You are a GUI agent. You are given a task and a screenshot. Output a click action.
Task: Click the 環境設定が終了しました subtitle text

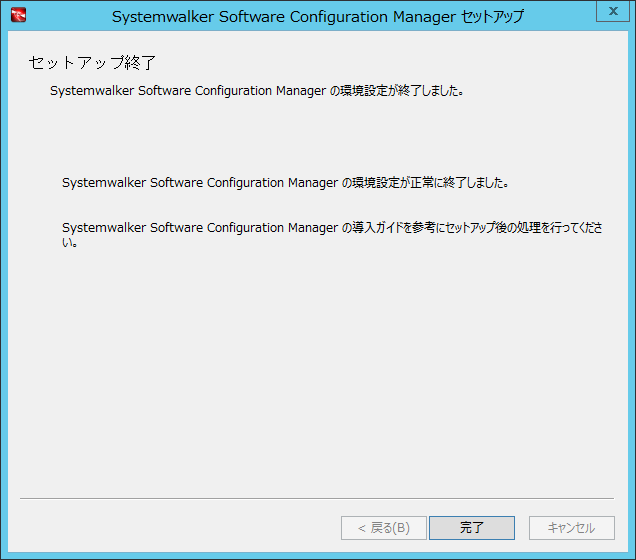pyautogui.click(x=257, y=91)
